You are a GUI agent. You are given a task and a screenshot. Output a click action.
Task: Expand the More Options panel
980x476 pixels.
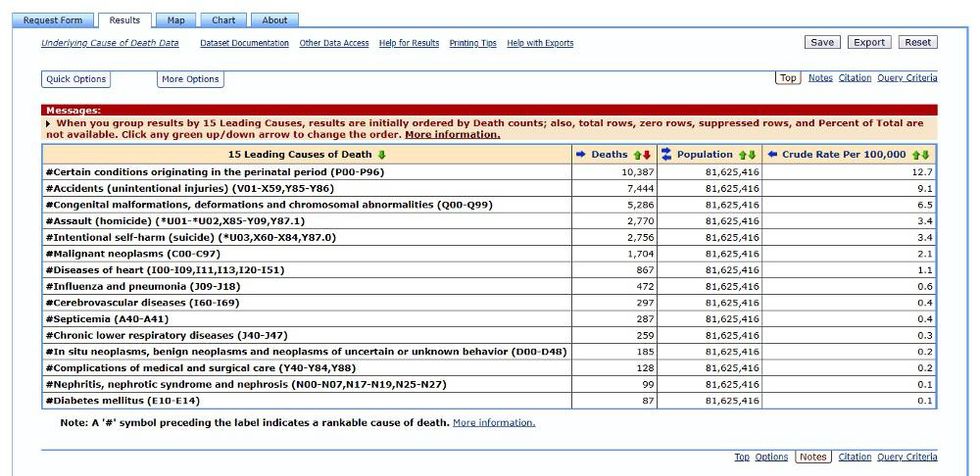[x=190, y=79]
